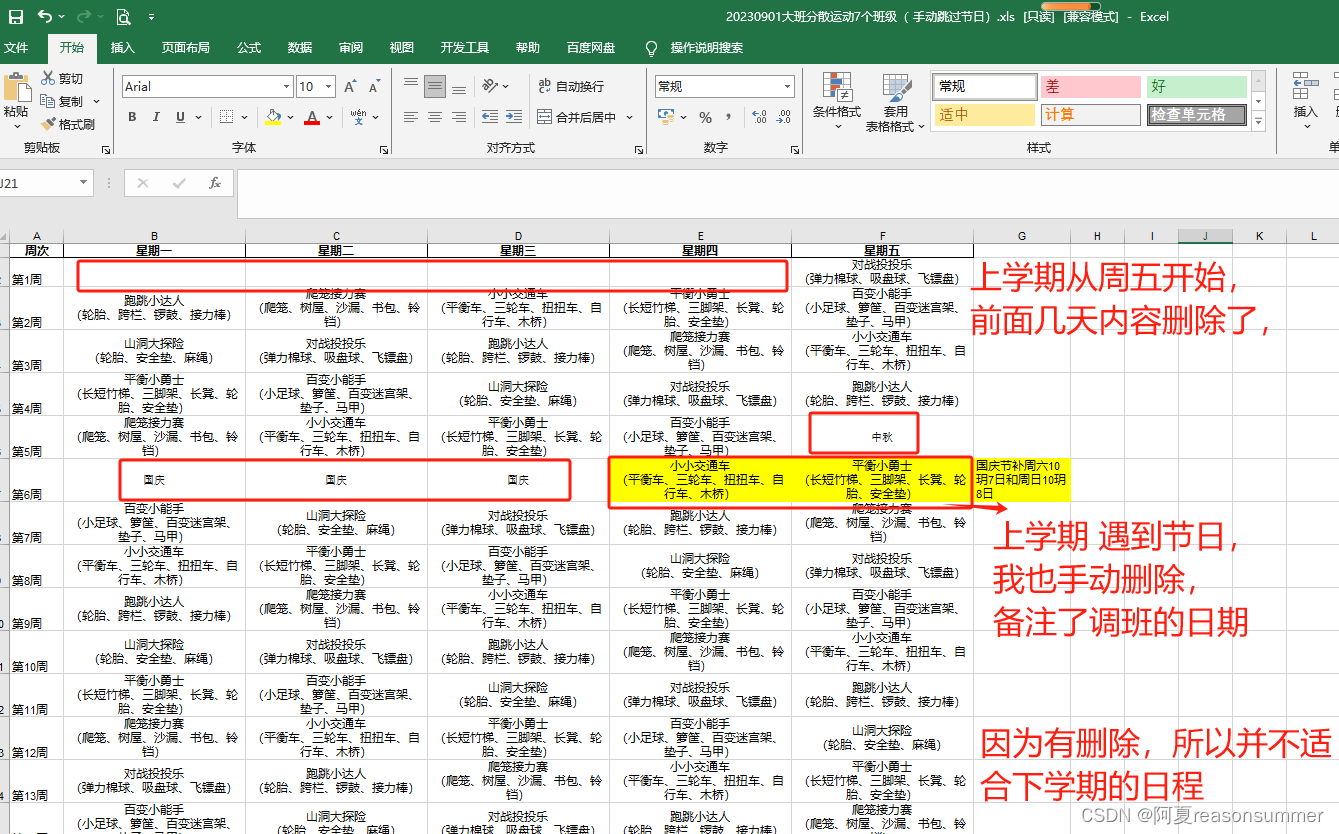1339x834 pixels.
Task: Apply the 适中 (Neutral) cell style
Action: pyautogui.click(x=985, y=115)
